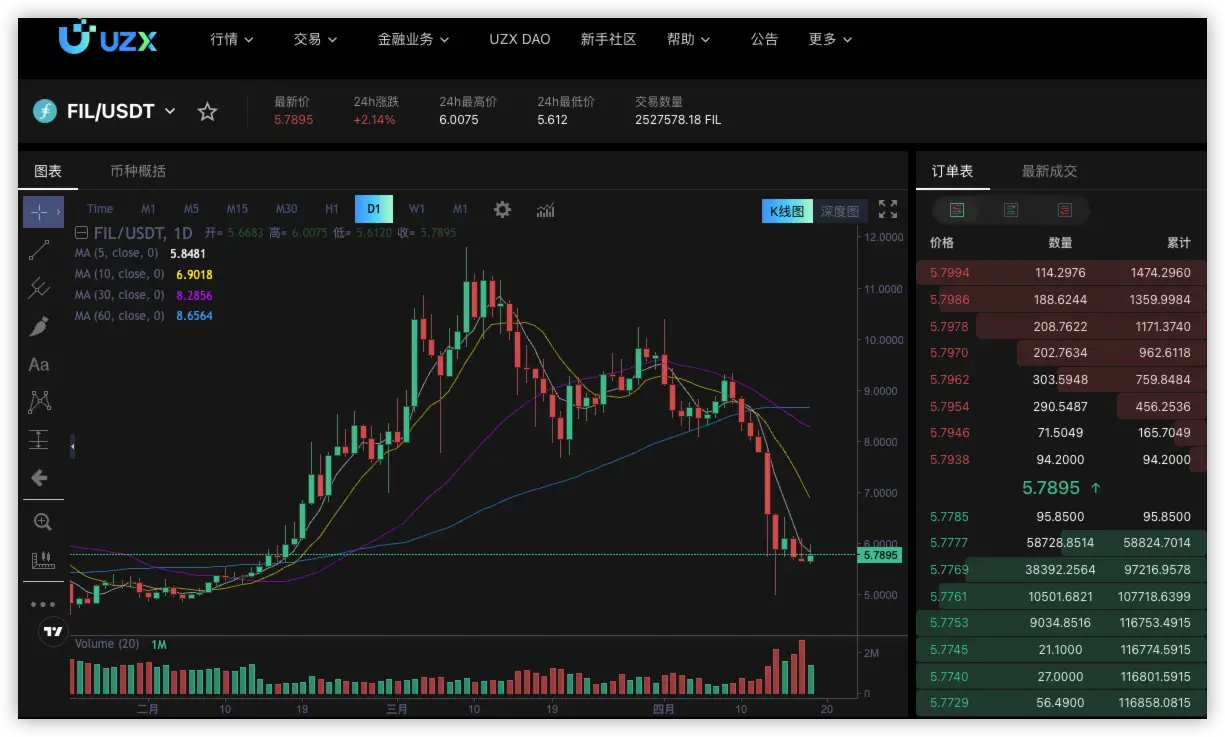1225x737 pixels.
Task: Click the back arrow tool
Action: click(x=39, y=478)
